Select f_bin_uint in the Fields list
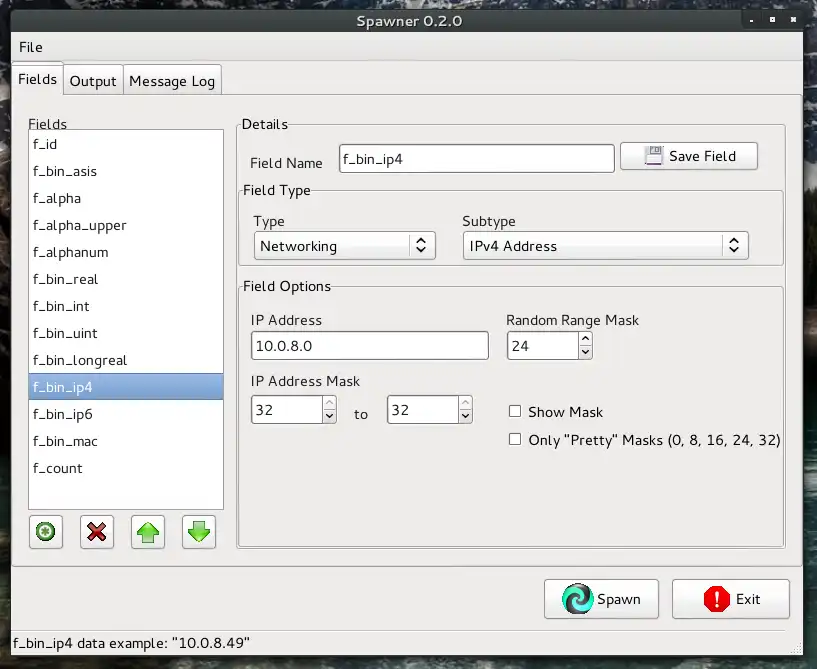817x669 pixels. [126, 334]
